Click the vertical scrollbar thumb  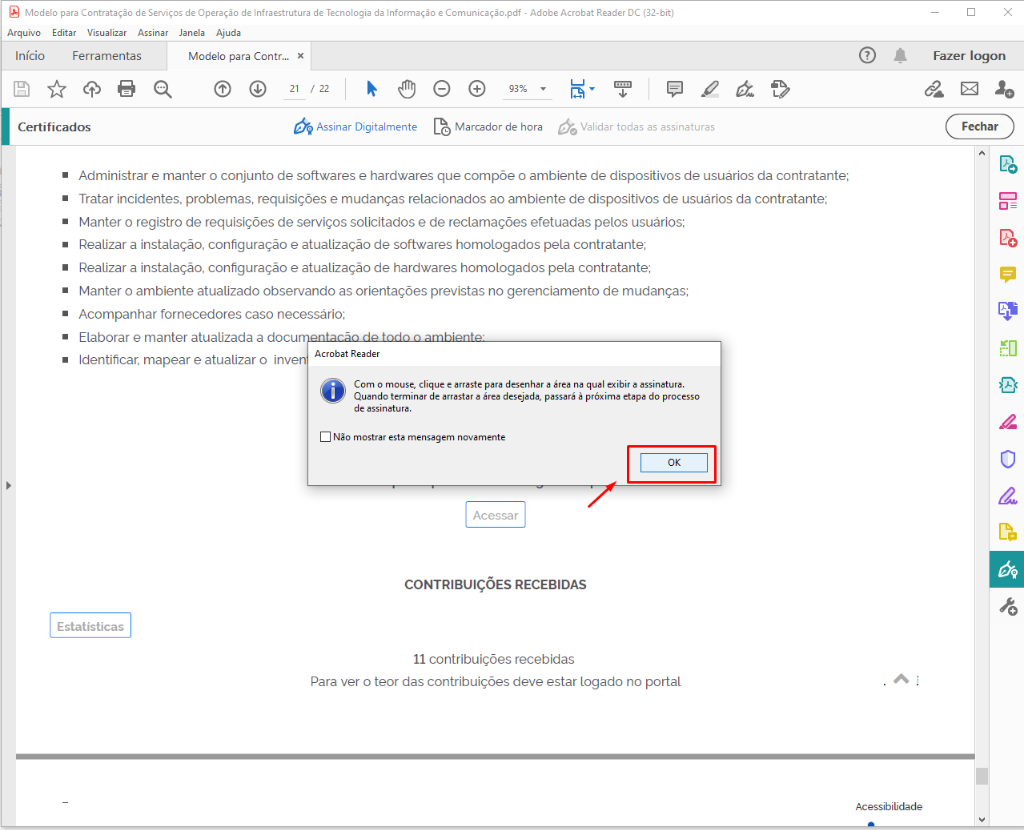tap(982, 776)
